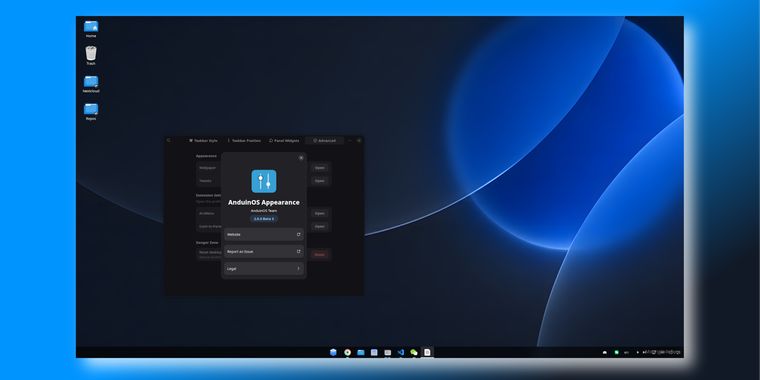The width and height of the screenshot is (760, 380).
Task: Open the start menu cube icon in taskbar
Action: [333, 352]
